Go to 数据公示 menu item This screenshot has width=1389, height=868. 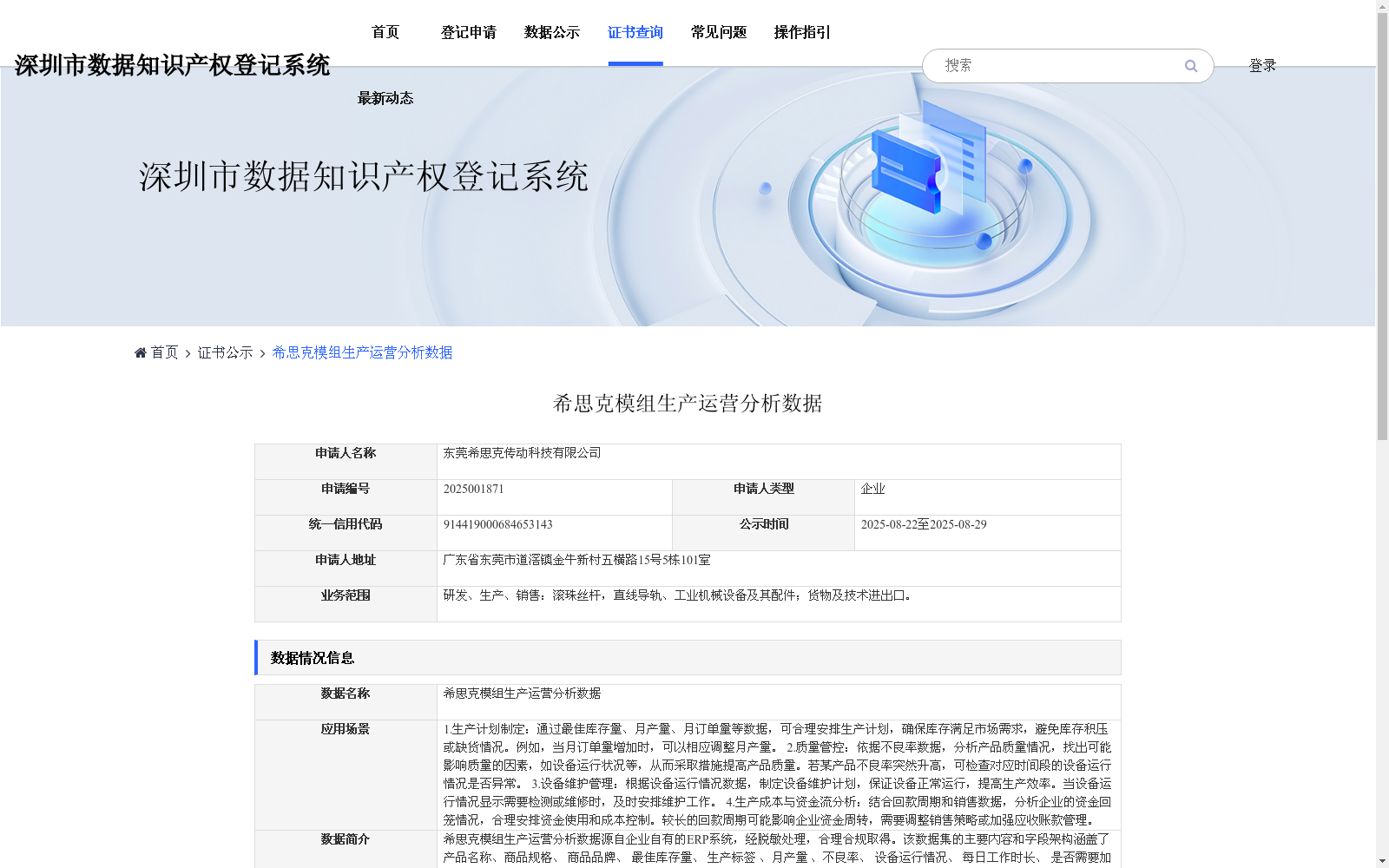552,32
